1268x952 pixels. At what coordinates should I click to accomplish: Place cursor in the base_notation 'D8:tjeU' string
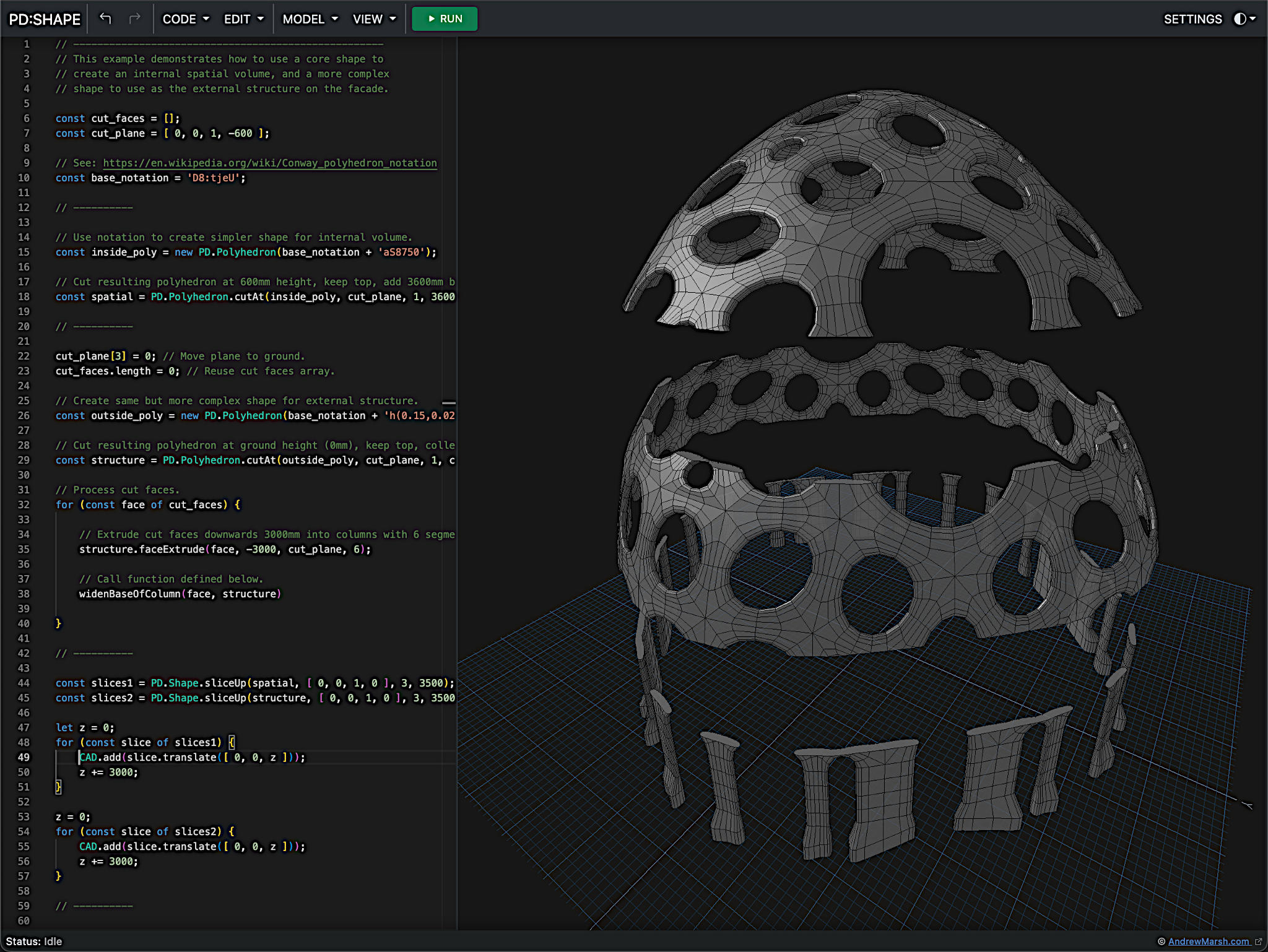(x=213, y=178)
